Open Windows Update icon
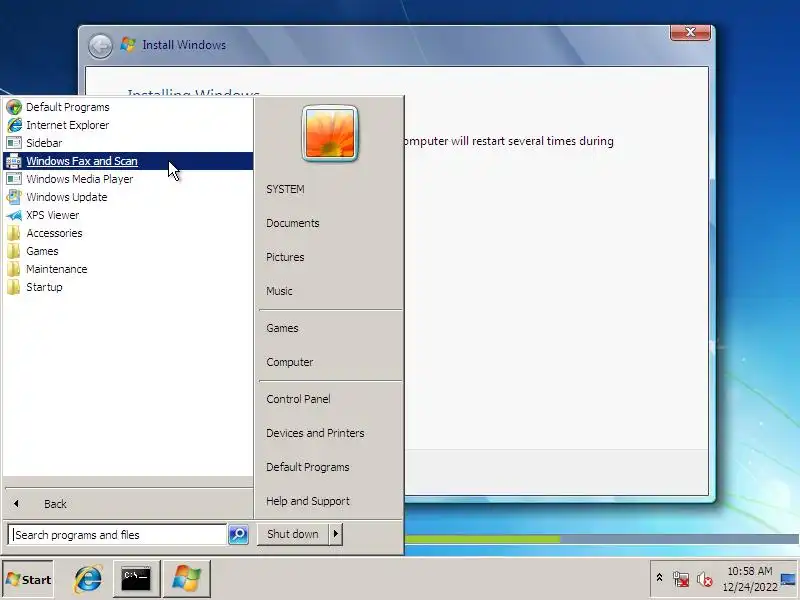The image size is (800, 600). pyautogui.click(x=14, y=197)
